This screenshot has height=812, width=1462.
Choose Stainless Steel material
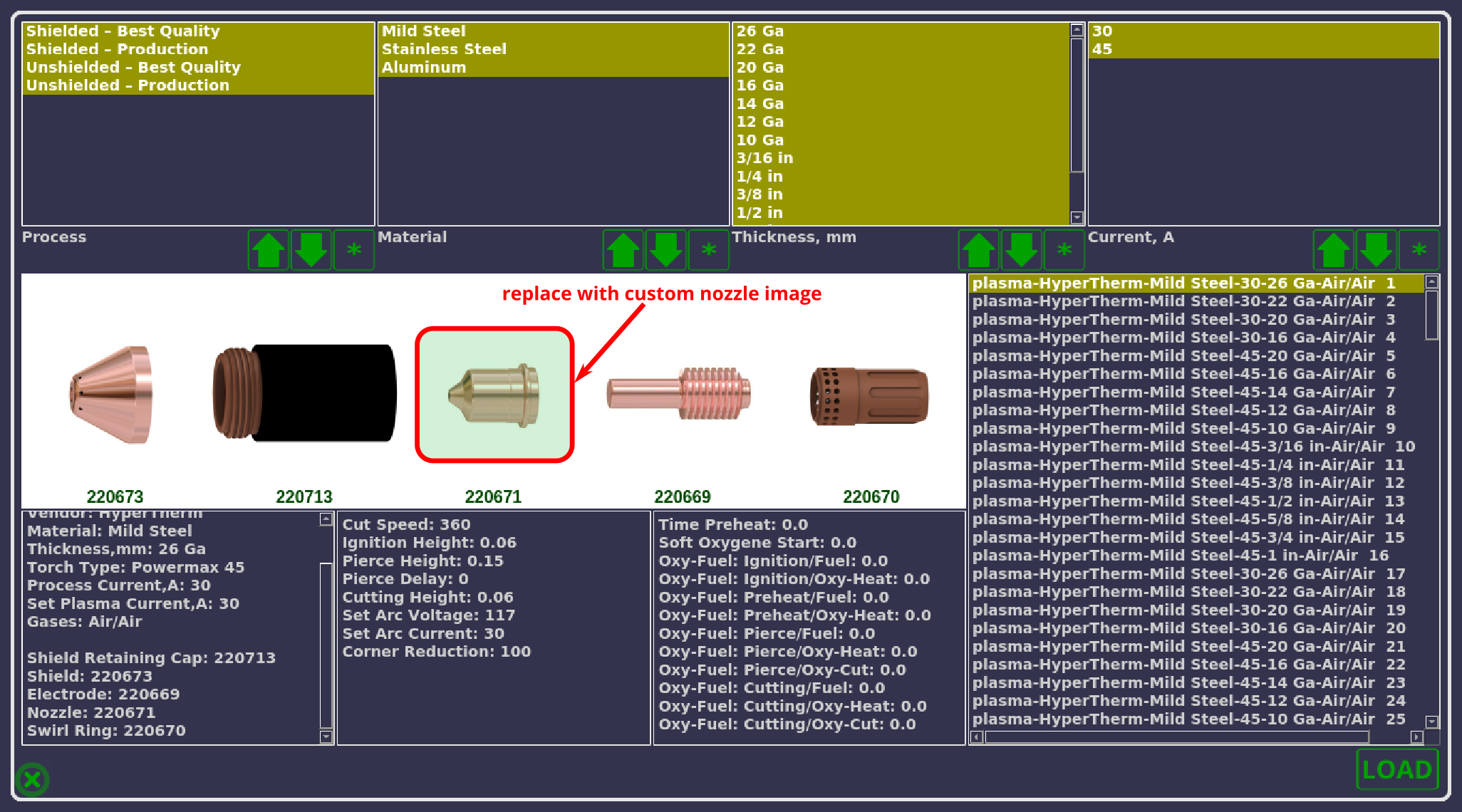[444, 49]
